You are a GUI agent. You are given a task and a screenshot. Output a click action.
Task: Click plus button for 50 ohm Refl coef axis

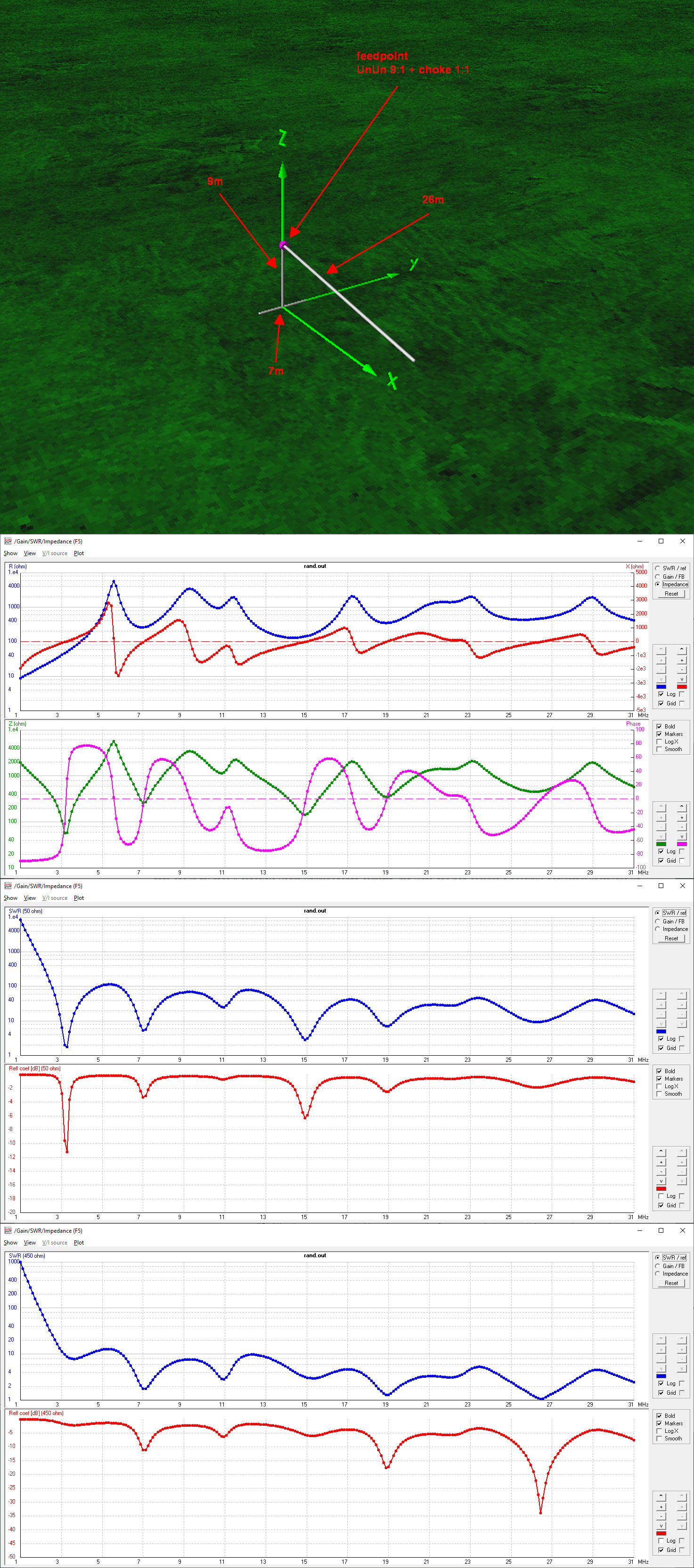[661, 1163]
